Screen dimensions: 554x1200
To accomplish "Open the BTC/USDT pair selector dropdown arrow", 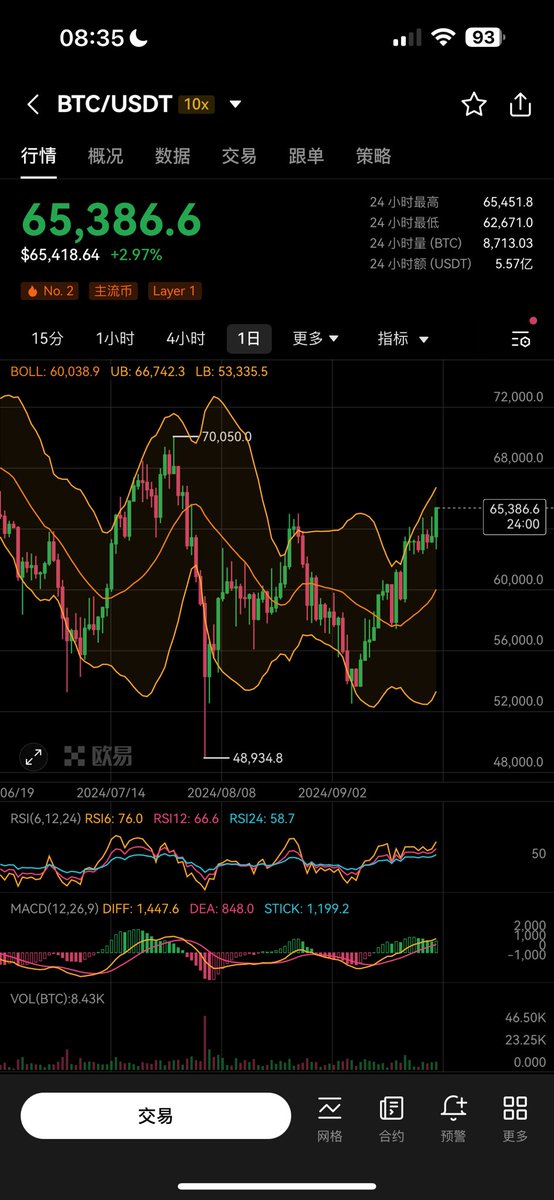I will [235, 104].
